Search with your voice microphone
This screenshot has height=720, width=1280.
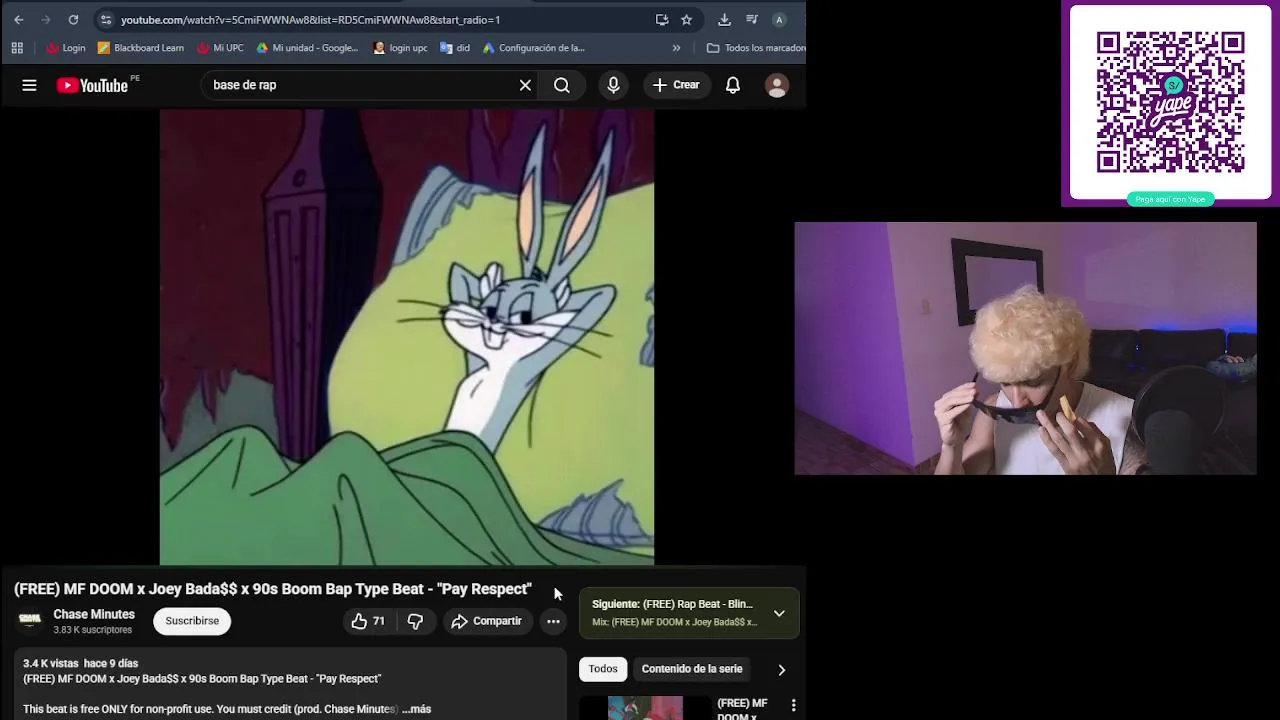613,85
